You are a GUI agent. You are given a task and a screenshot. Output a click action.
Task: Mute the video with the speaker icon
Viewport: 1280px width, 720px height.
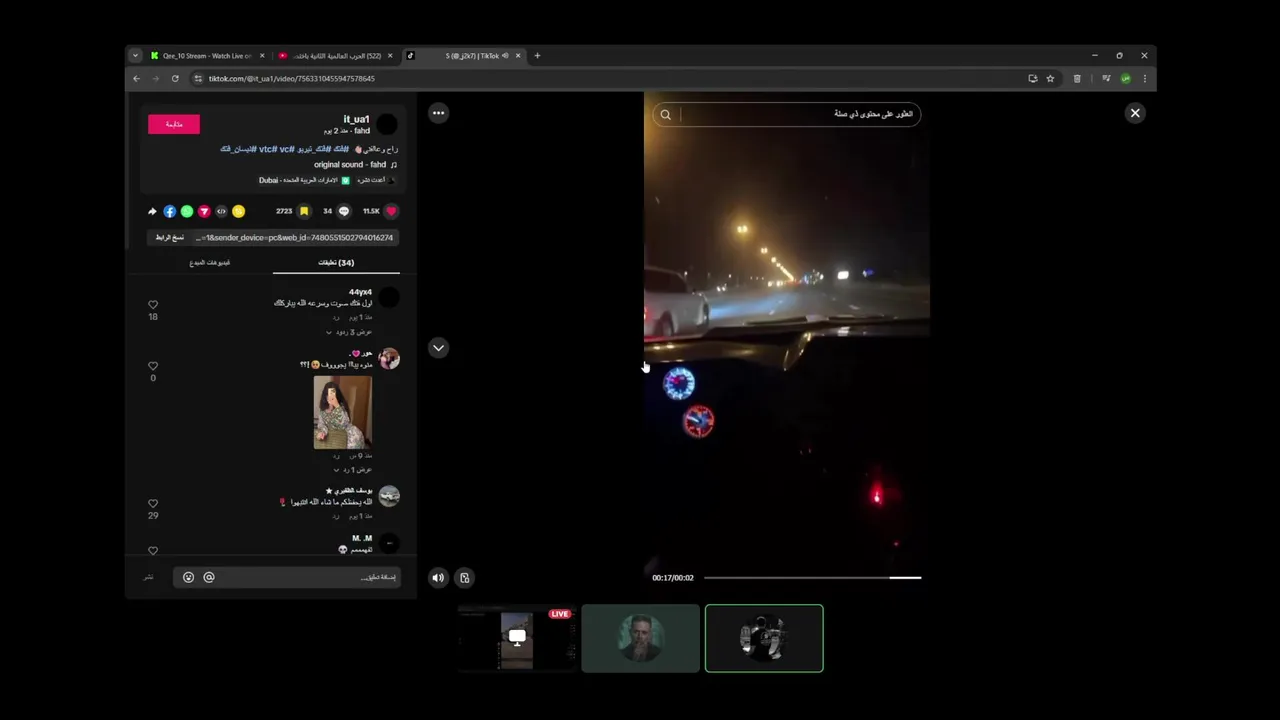(x=438, y=577)
